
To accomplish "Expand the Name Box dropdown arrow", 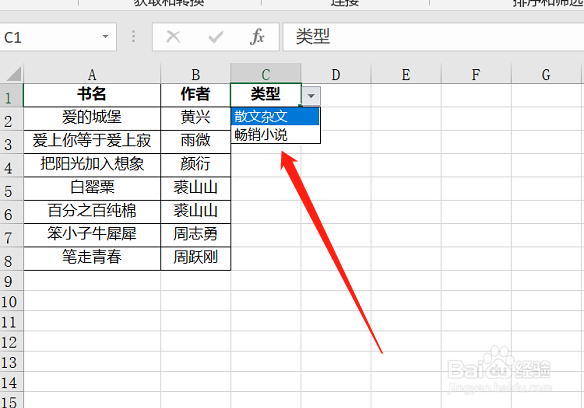I will [105, 37].
